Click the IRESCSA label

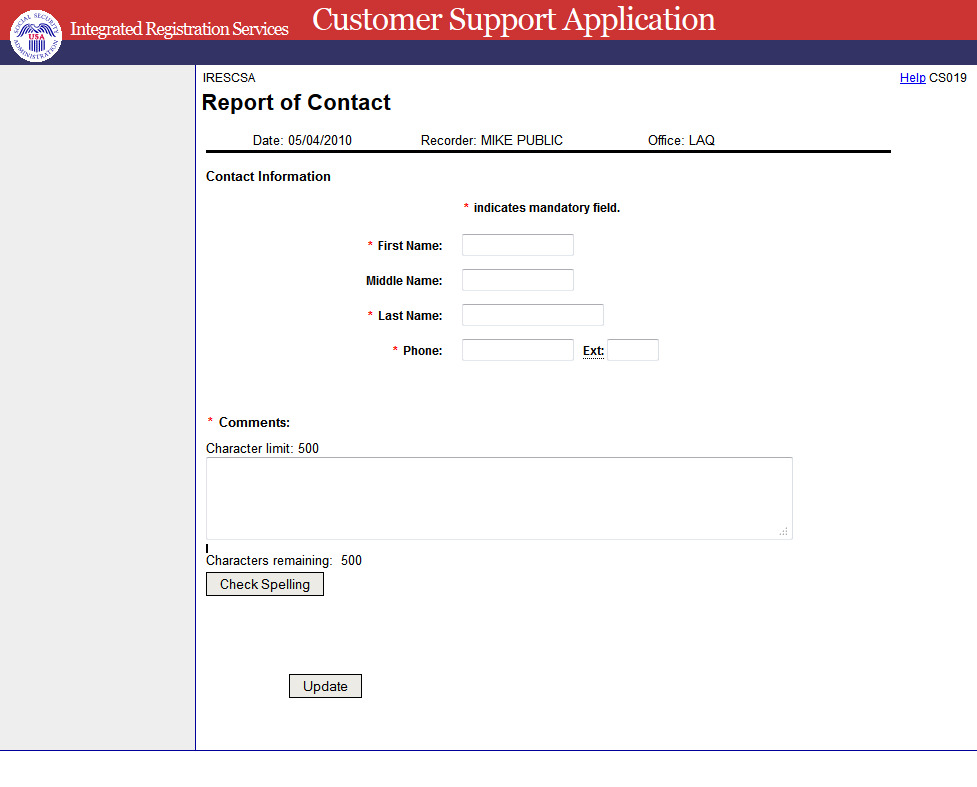click(x=229, y=78)
